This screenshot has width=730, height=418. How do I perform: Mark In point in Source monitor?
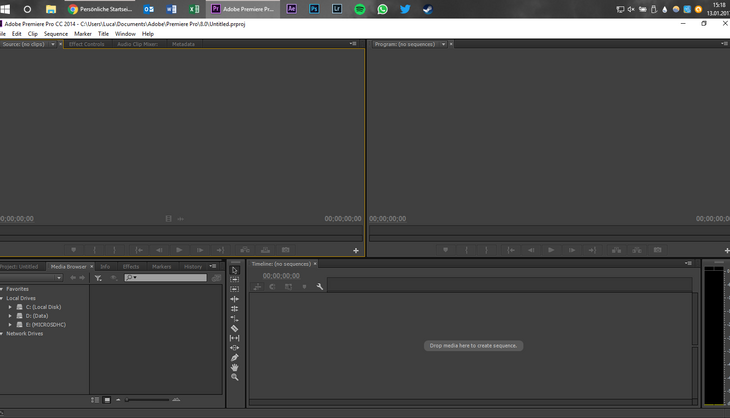tap(95, 250)
